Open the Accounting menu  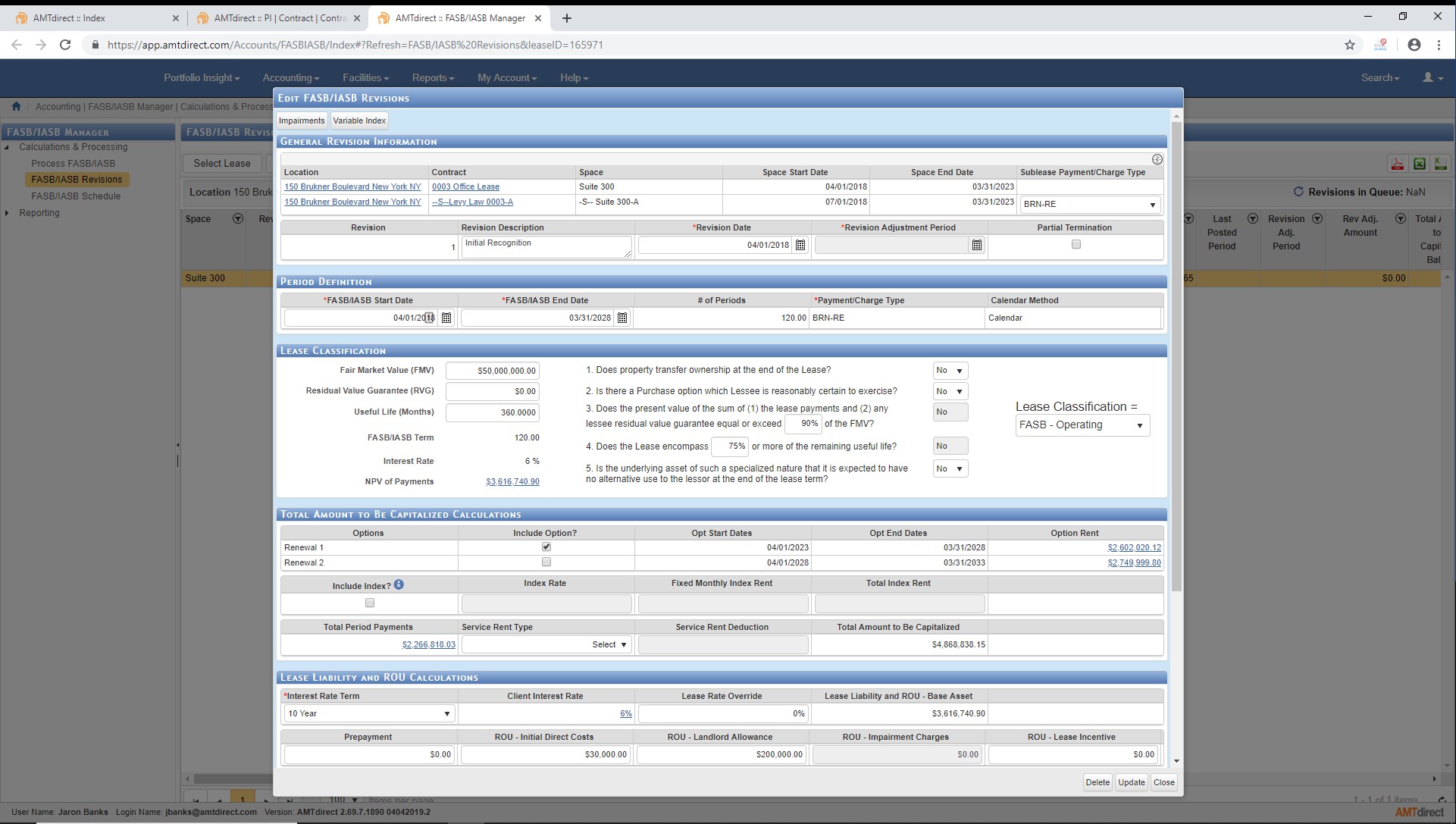(290, 78)
